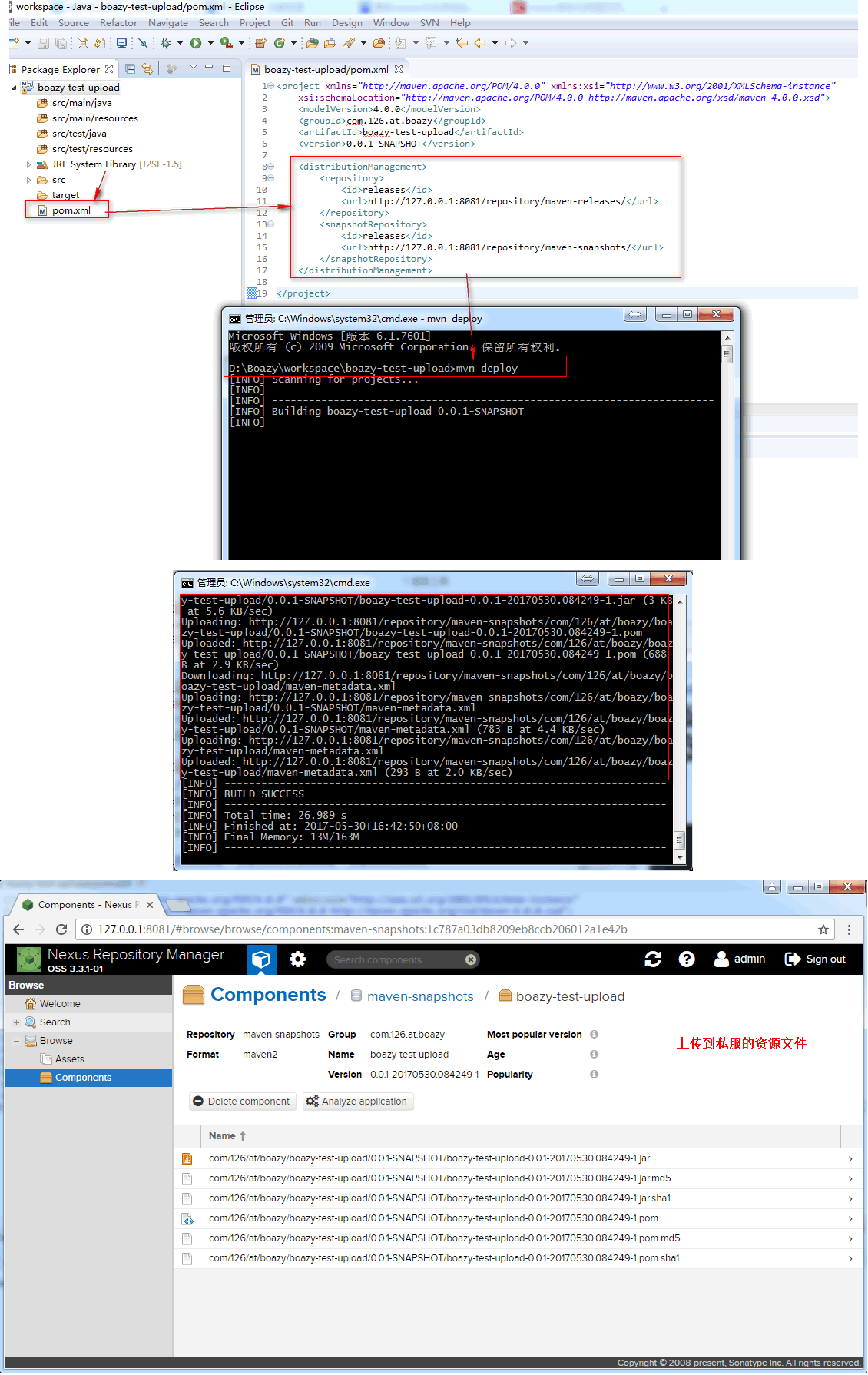Click the browser reload button
The width and height of the screenshot is (868, 1375).
click(x=62, y=929)
